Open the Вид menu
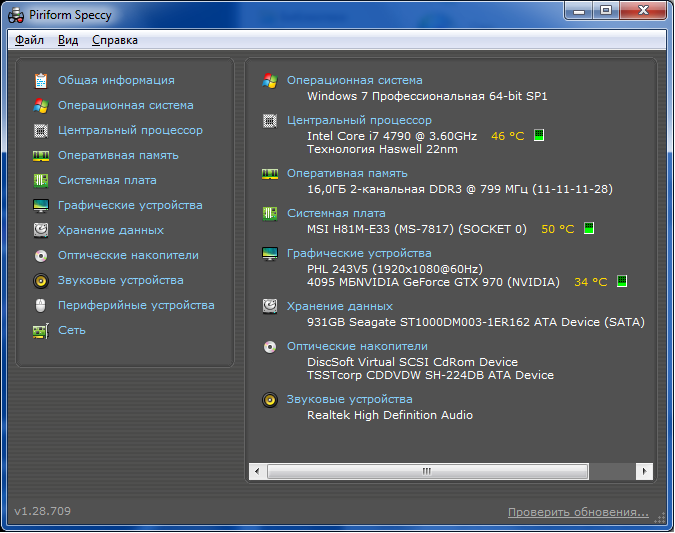The image size is (675, 533). coord(68,40)
